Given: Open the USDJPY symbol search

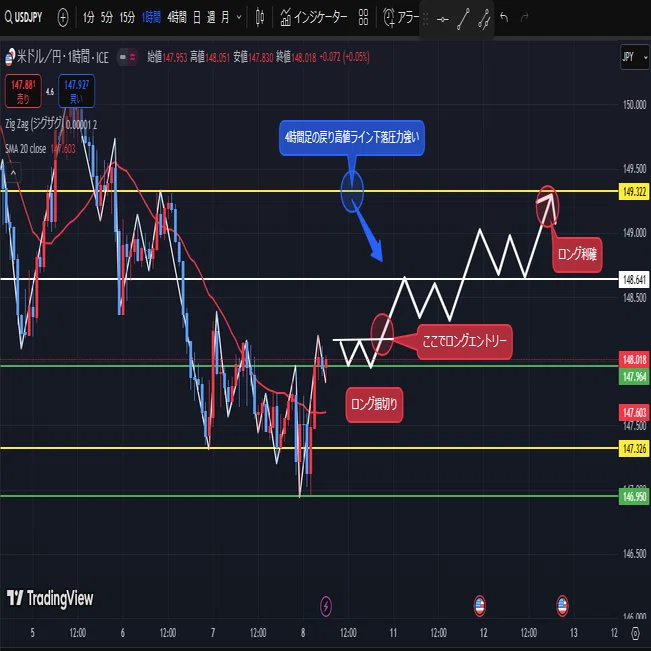Looking at the screenshot, I should (x=24, y=17).
